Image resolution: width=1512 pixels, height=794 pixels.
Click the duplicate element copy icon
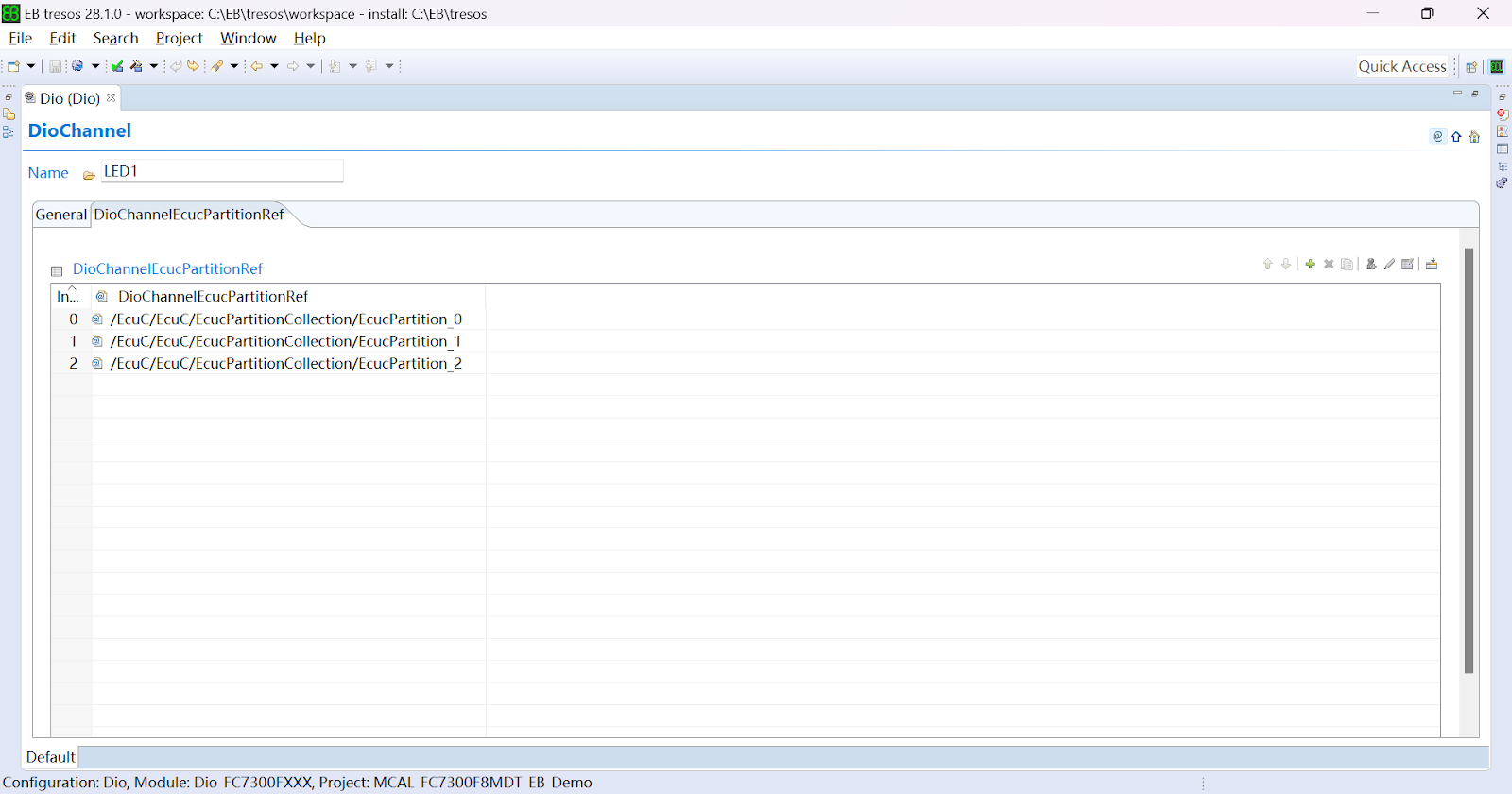pos(1348,264)
